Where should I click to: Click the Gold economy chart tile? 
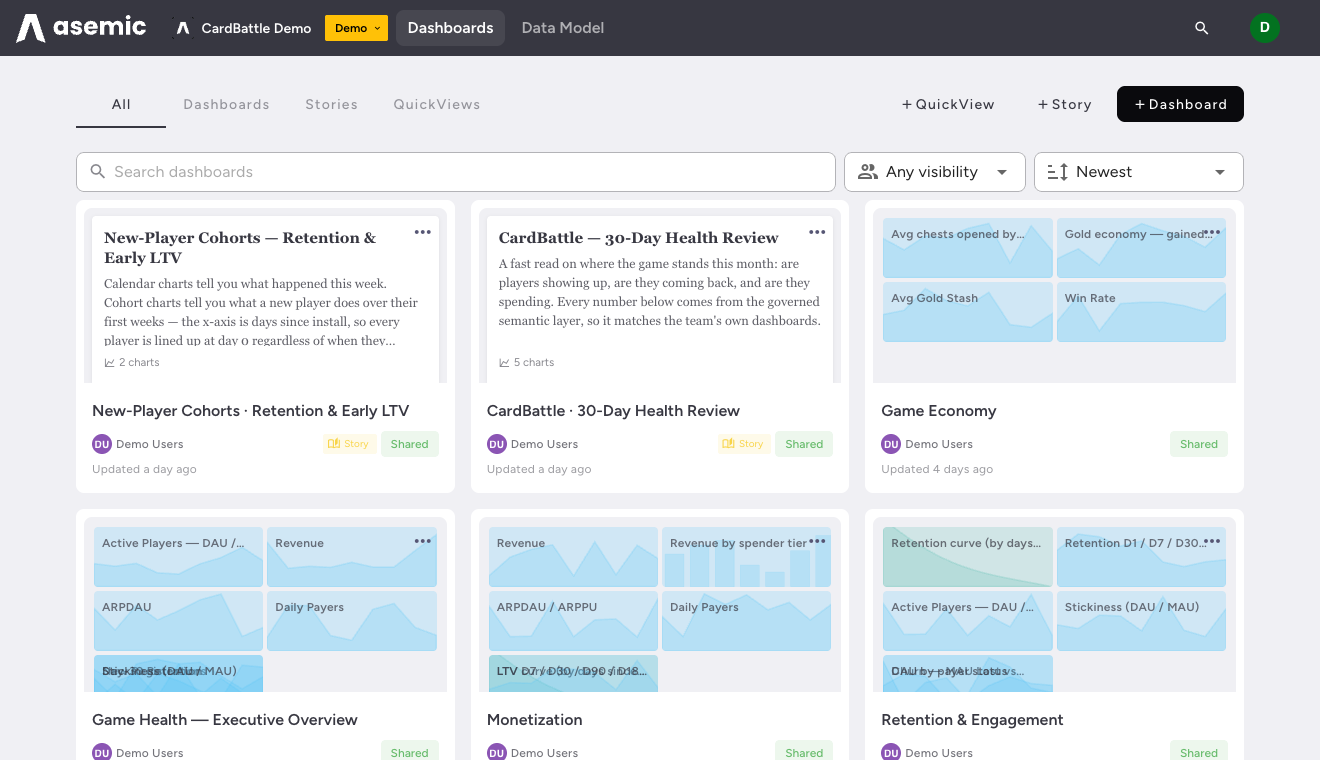[1141, 248]
